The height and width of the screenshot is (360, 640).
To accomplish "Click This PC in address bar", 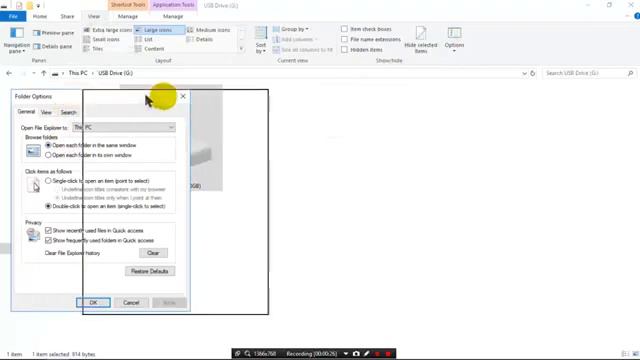I will pos(78,73).
